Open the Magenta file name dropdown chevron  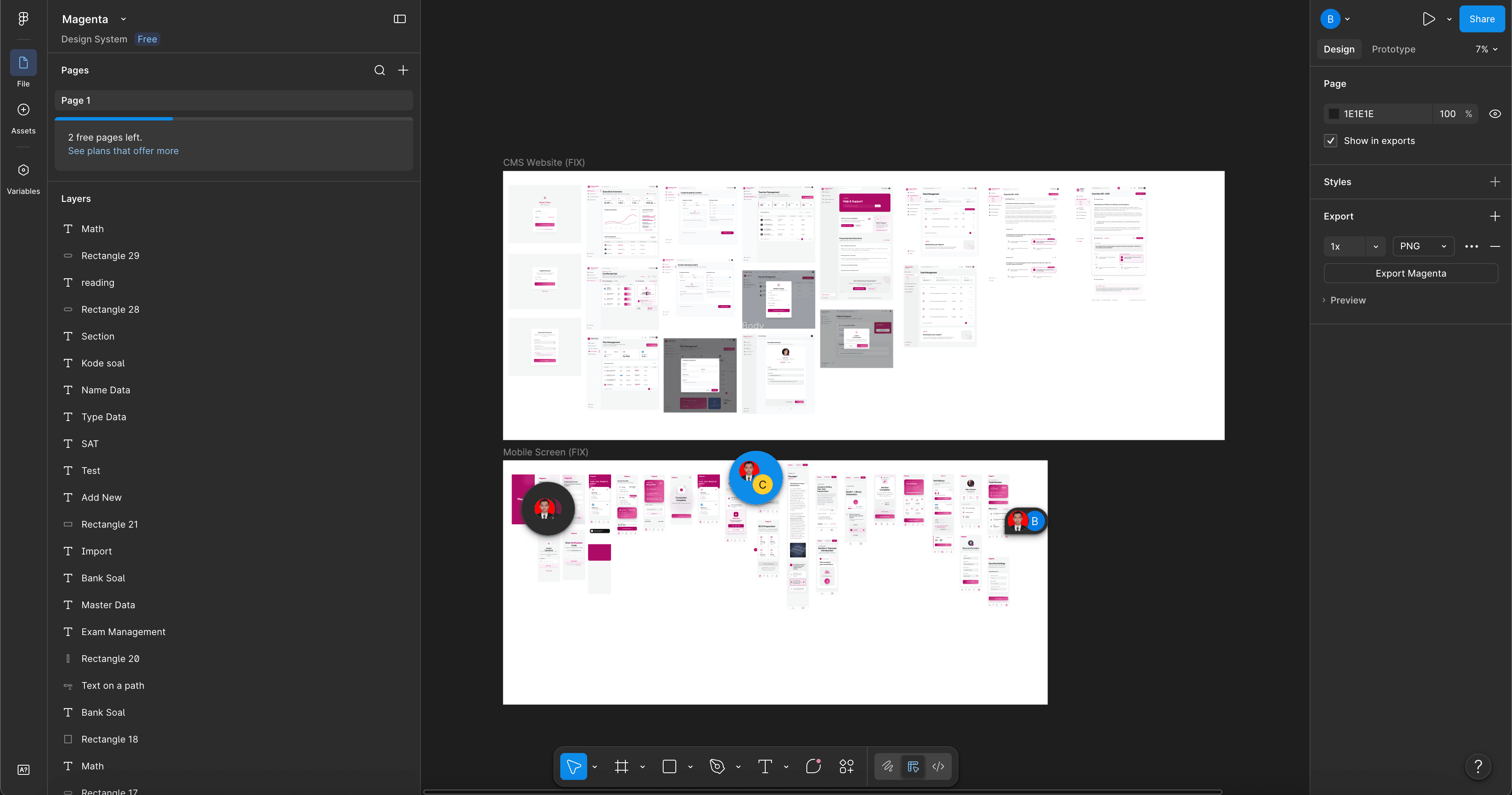123,19
